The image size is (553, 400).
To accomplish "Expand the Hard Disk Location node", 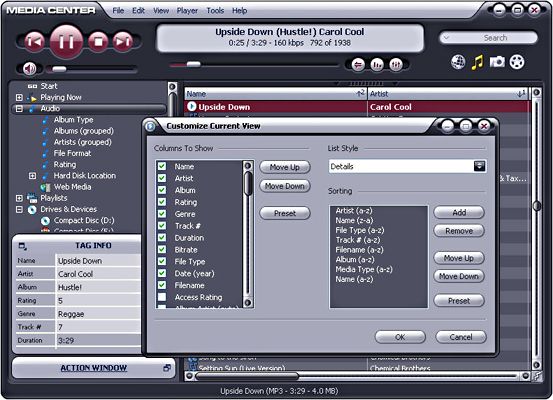I will [32, 176].
